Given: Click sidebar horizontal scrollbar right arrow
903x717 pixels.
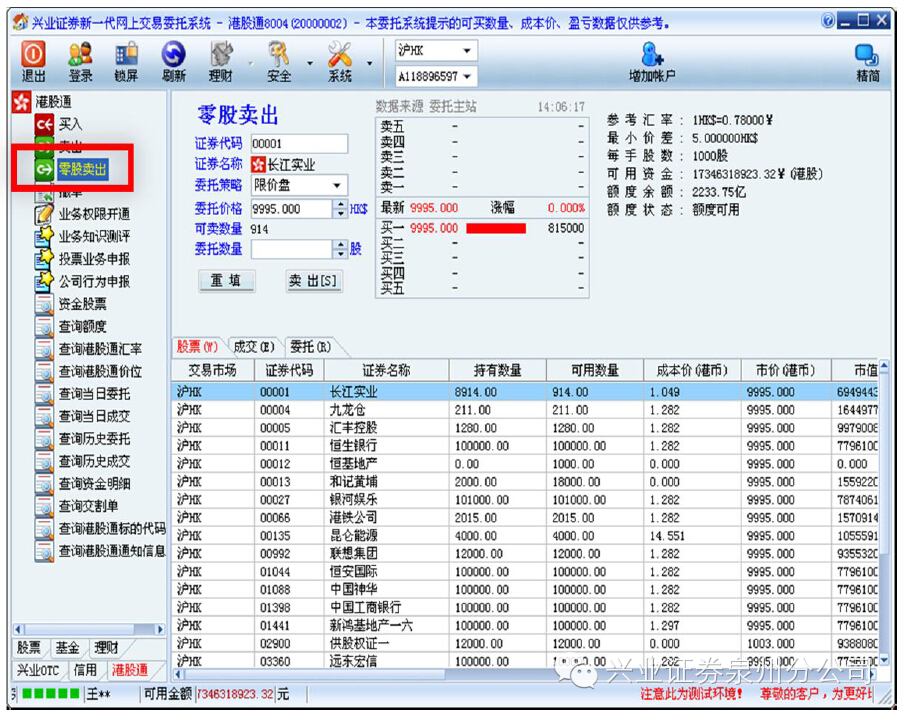Looking at the screenshot, I should [x=160, y=629].
